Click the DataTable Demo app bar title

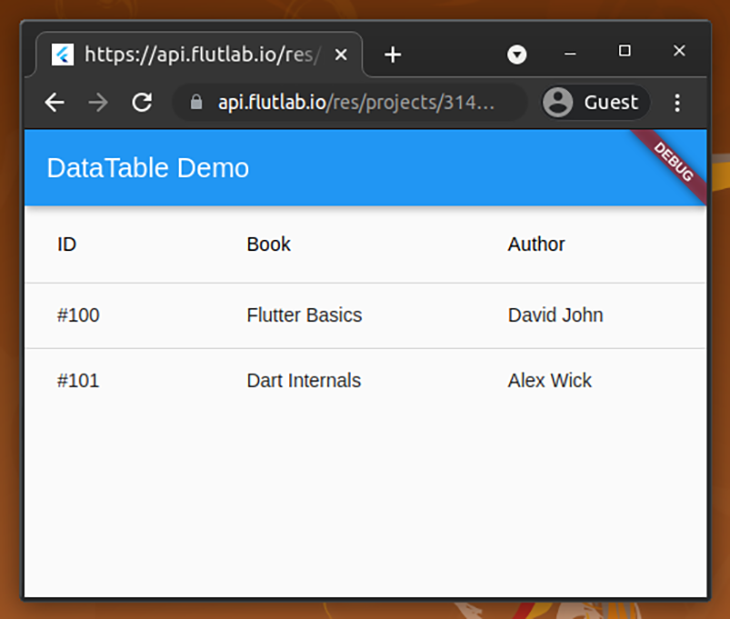click(148, 168)
